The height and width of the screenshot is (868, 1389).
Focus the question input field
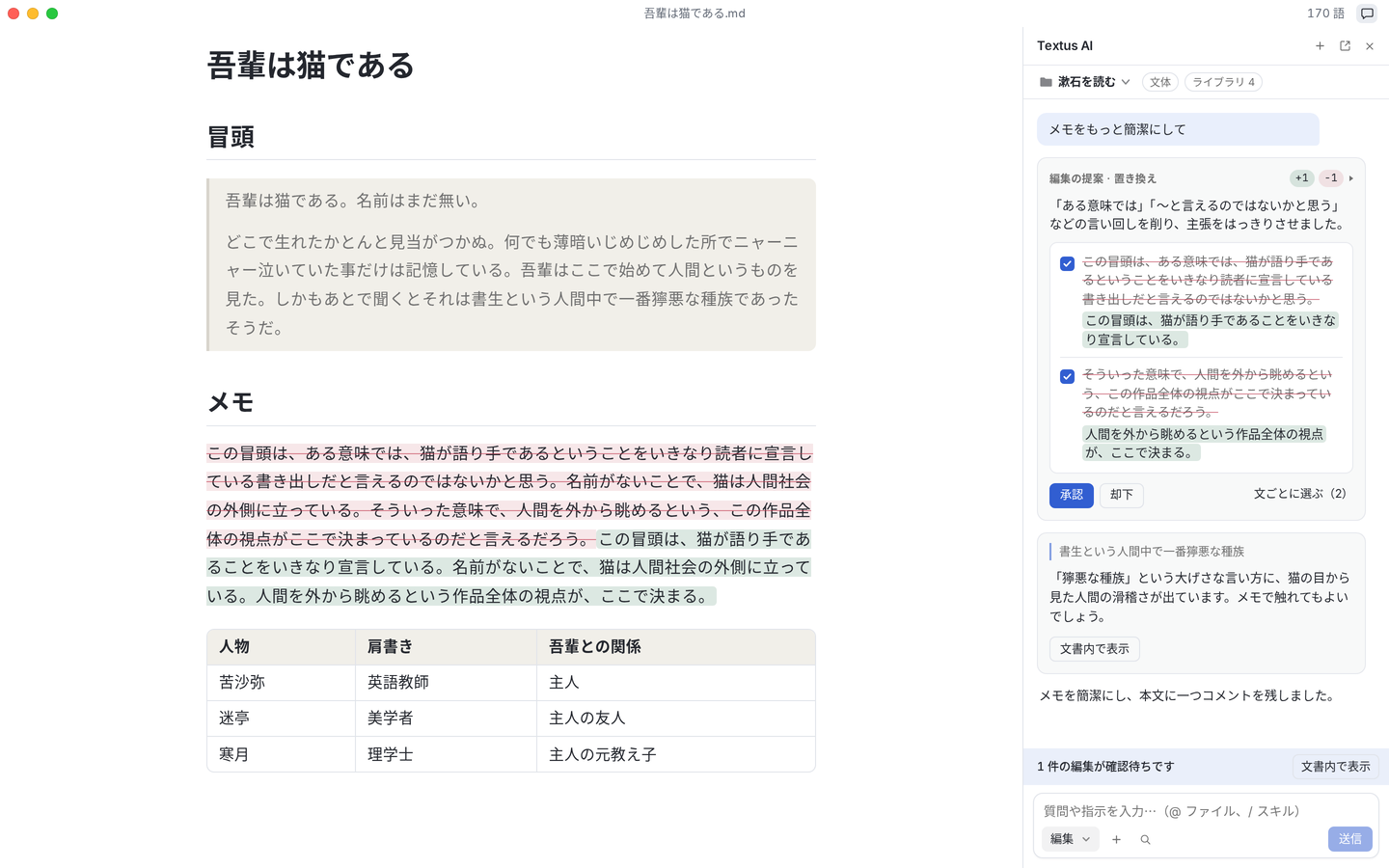(1206, 811)
